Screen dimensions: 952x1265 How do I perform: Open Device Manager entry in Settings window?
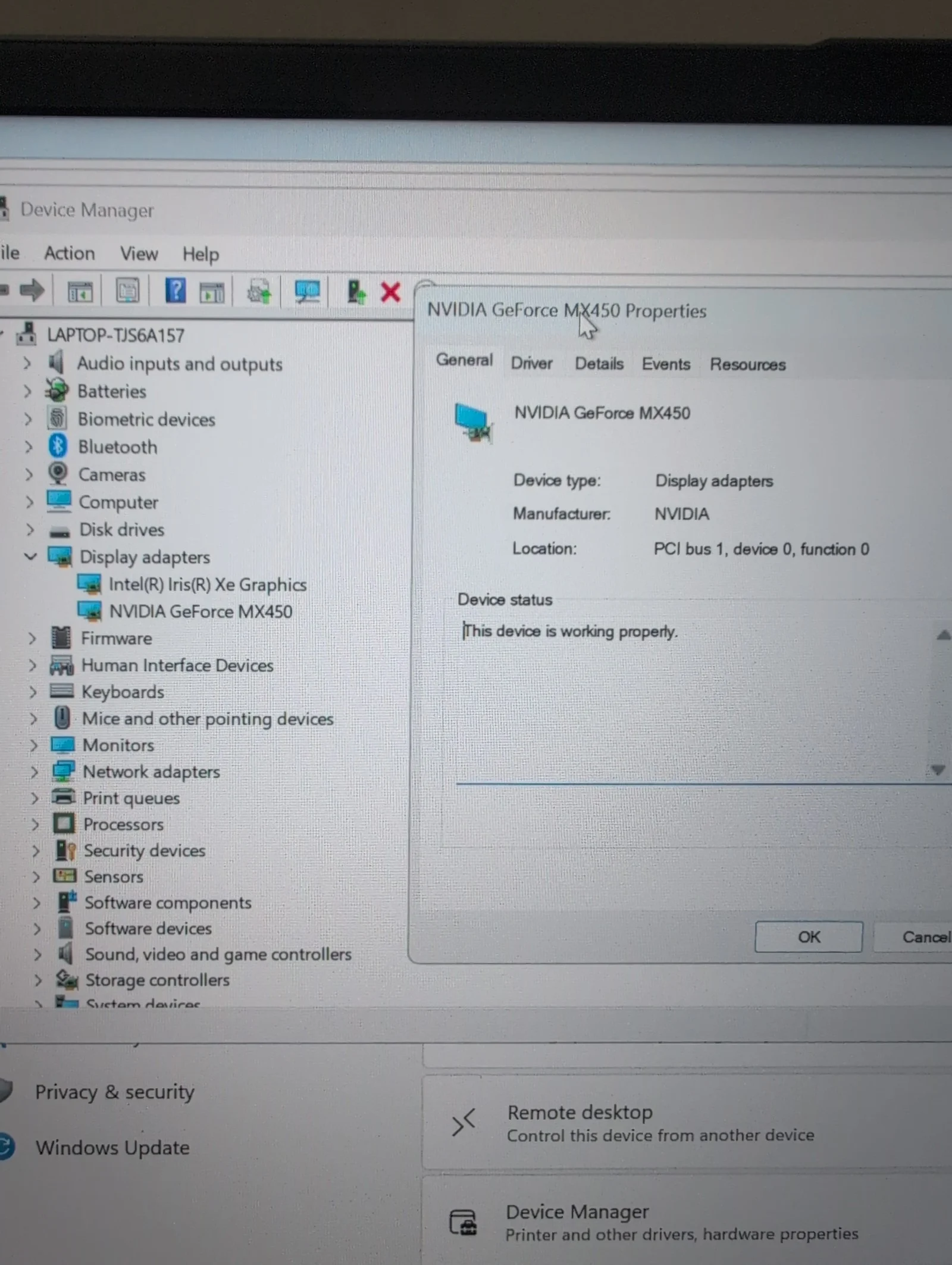coord(687,1222)
